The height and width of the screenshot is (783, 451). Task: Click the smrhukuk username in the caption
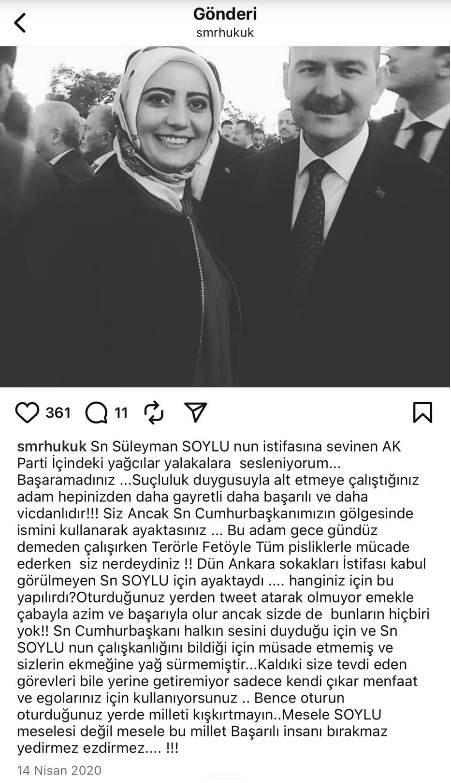(x=52, y=446)
